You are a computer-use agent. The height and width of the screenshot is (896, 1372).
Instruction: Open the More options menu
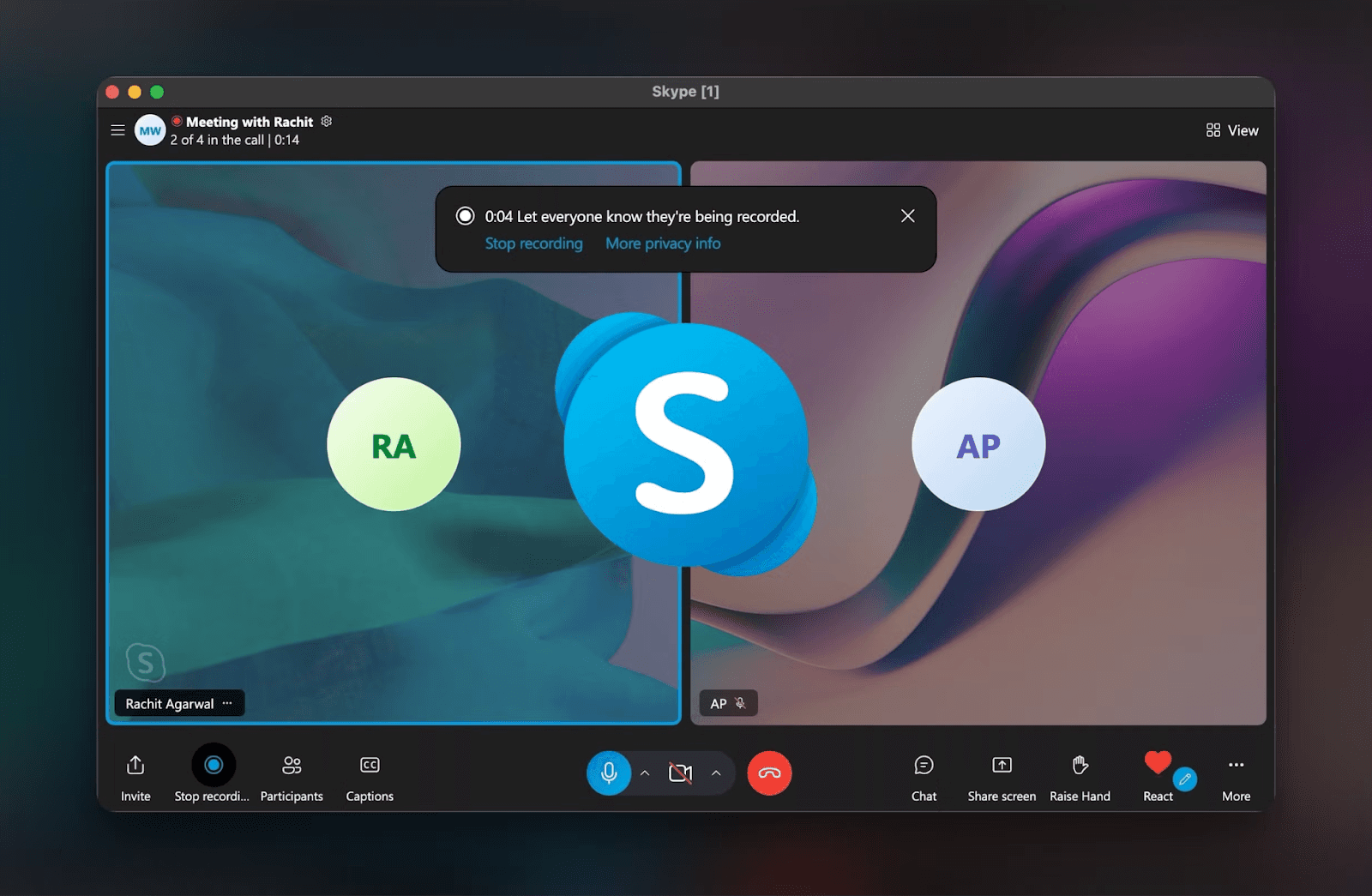coord(1236,776)
